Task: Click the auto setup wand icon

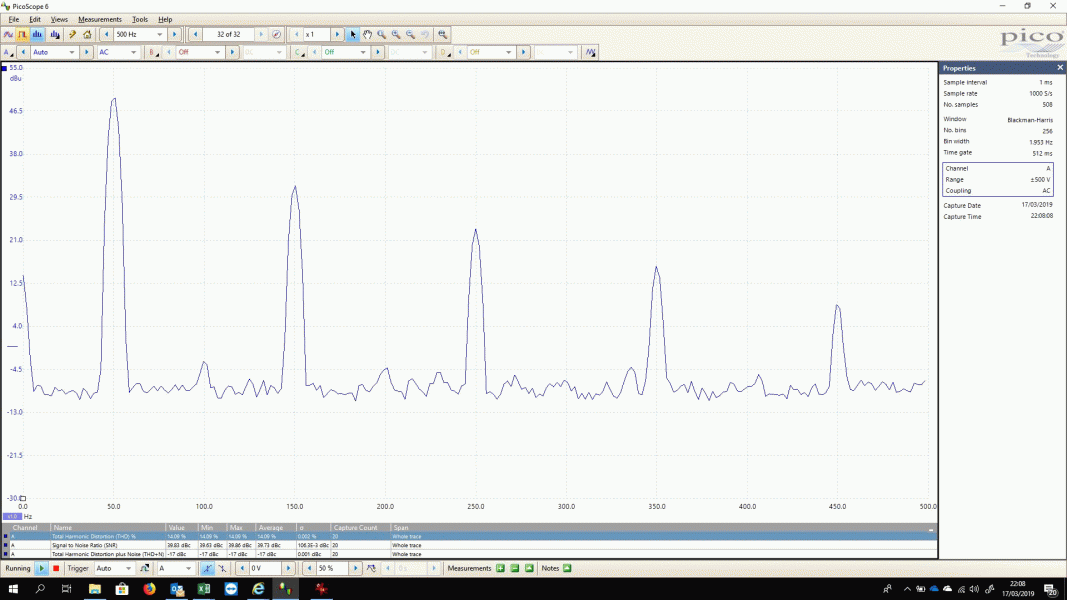Action: [72, 34]
